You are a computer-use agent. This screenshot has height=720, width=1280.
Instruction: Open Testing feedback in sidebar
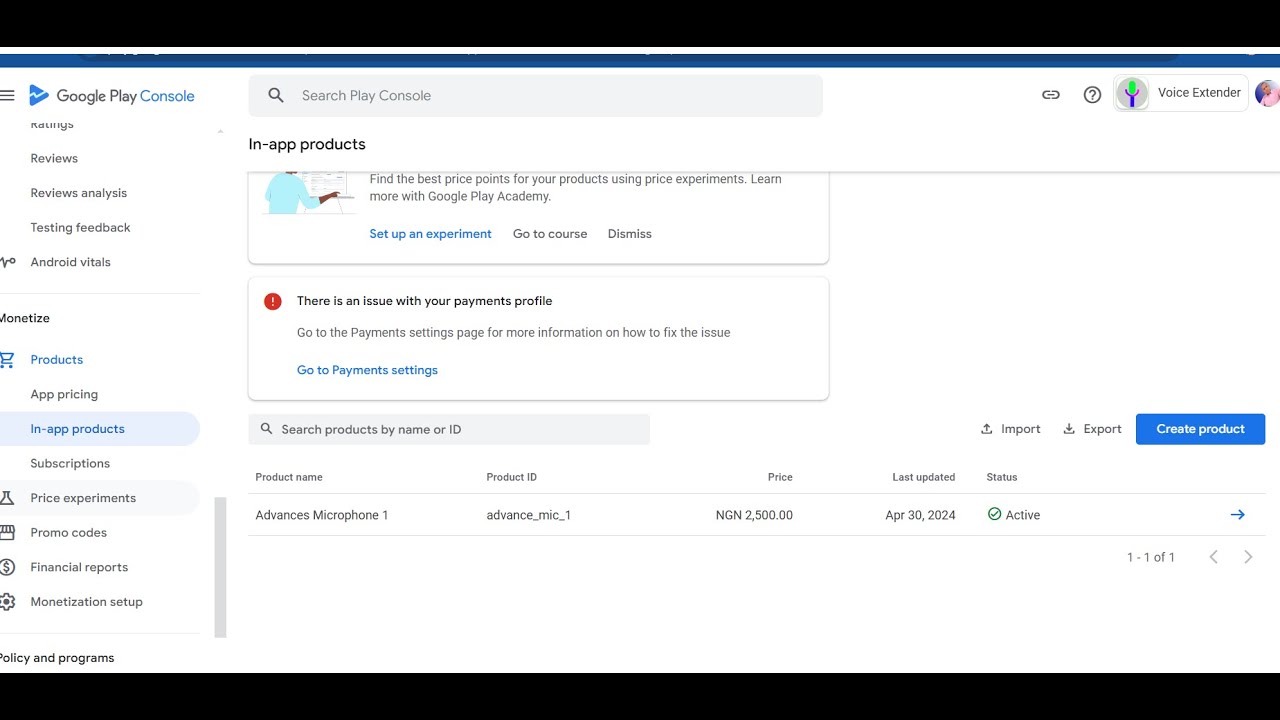point(80,228)
